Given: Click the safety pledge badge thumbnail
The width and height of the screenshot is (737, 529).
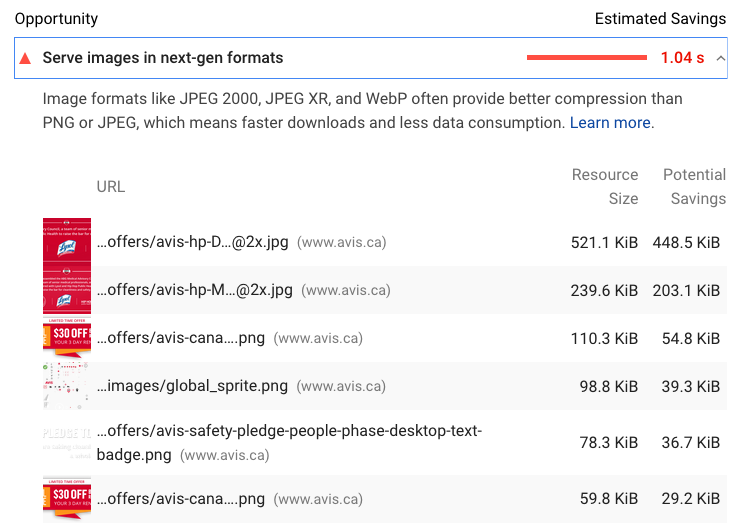Looking at the screenshot, I should coord(67,442).
